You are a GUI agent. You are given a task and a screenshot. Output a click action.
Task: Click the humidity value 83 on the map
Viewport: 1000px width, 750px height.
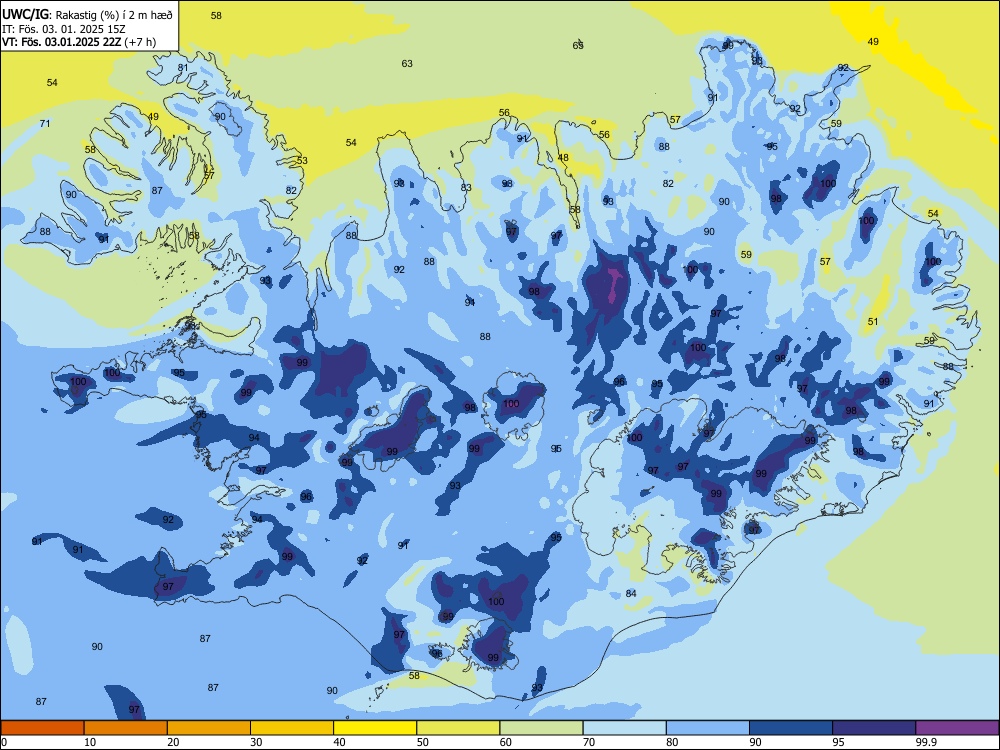[x=466, y=188]
